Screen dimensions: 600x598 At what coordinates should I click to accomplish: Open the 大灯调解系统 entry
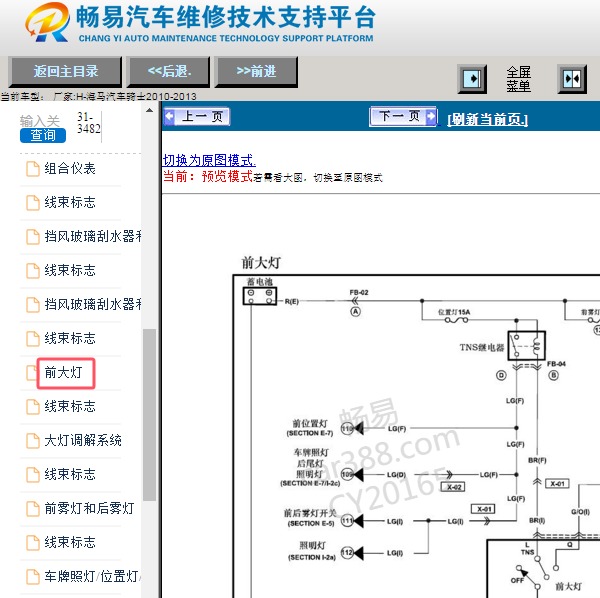coord(83,440)
